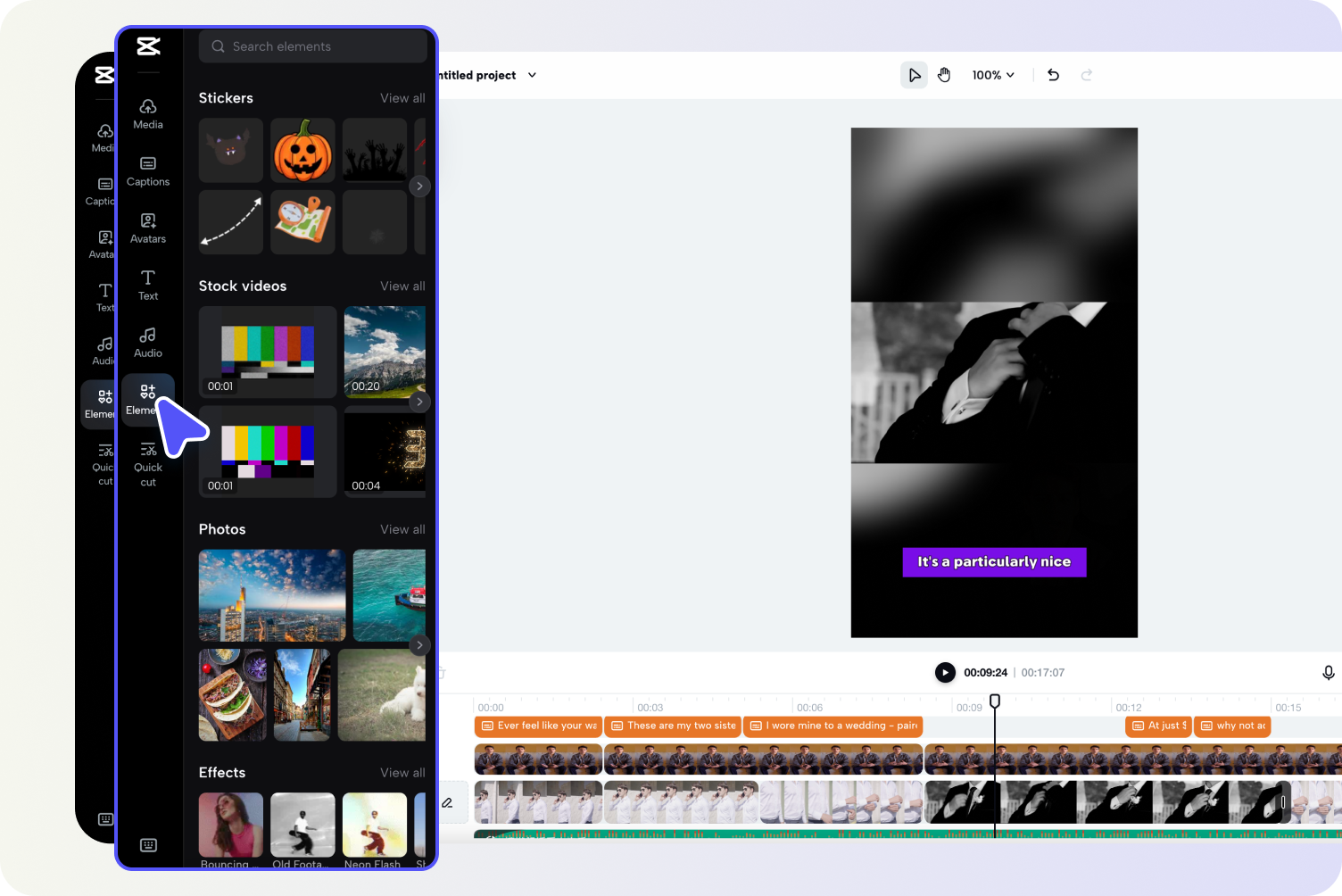Open the Captions panel in the sidebar

point(148,171)
